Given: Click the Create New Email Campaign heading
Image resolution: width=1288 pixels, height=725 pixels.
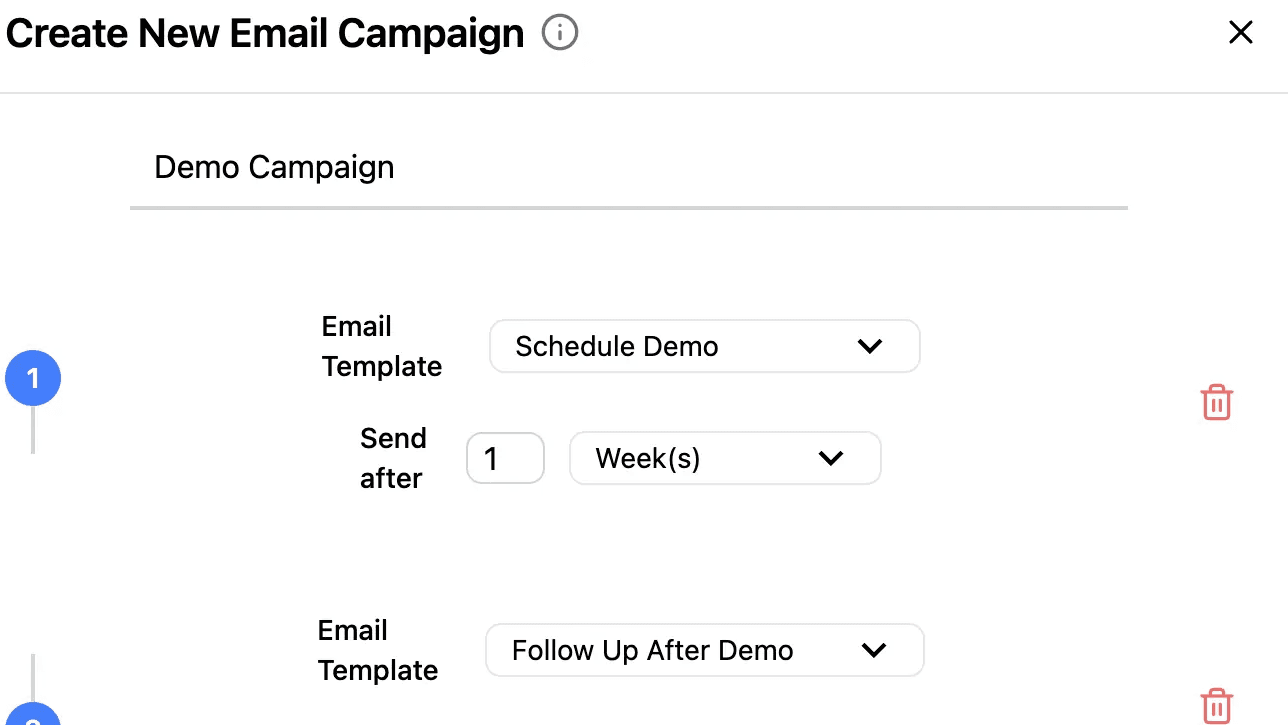Looking at the screenshot, I should [x=265, y=34].
